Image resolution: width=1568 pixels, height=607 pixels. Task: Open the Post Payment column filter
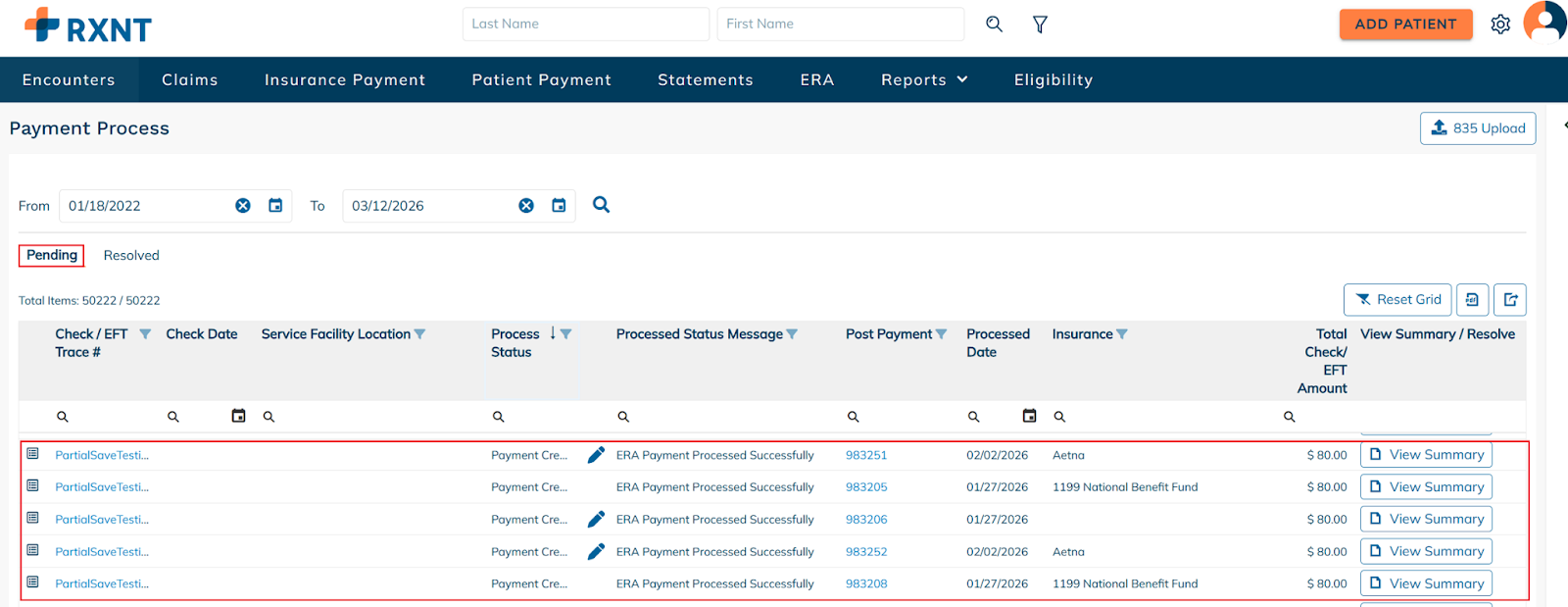(942, 334)
